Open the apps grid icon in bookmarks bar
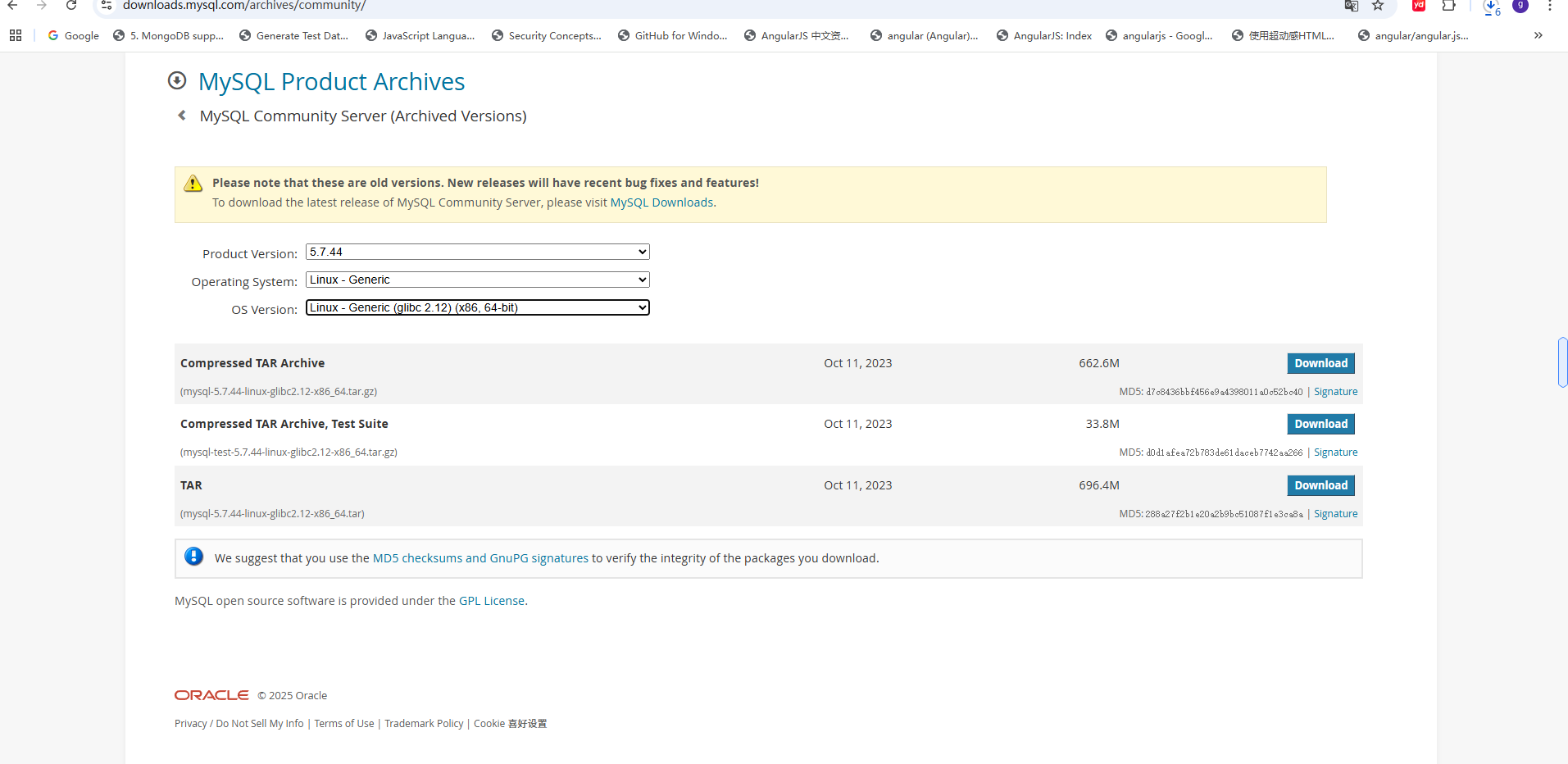 [x=16, y=35]
